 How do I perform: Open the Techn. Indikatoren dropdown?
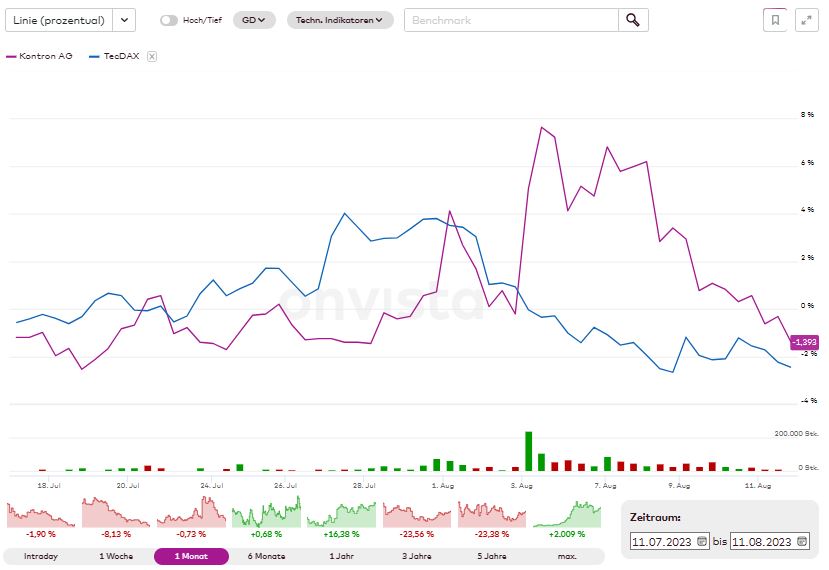340,20
